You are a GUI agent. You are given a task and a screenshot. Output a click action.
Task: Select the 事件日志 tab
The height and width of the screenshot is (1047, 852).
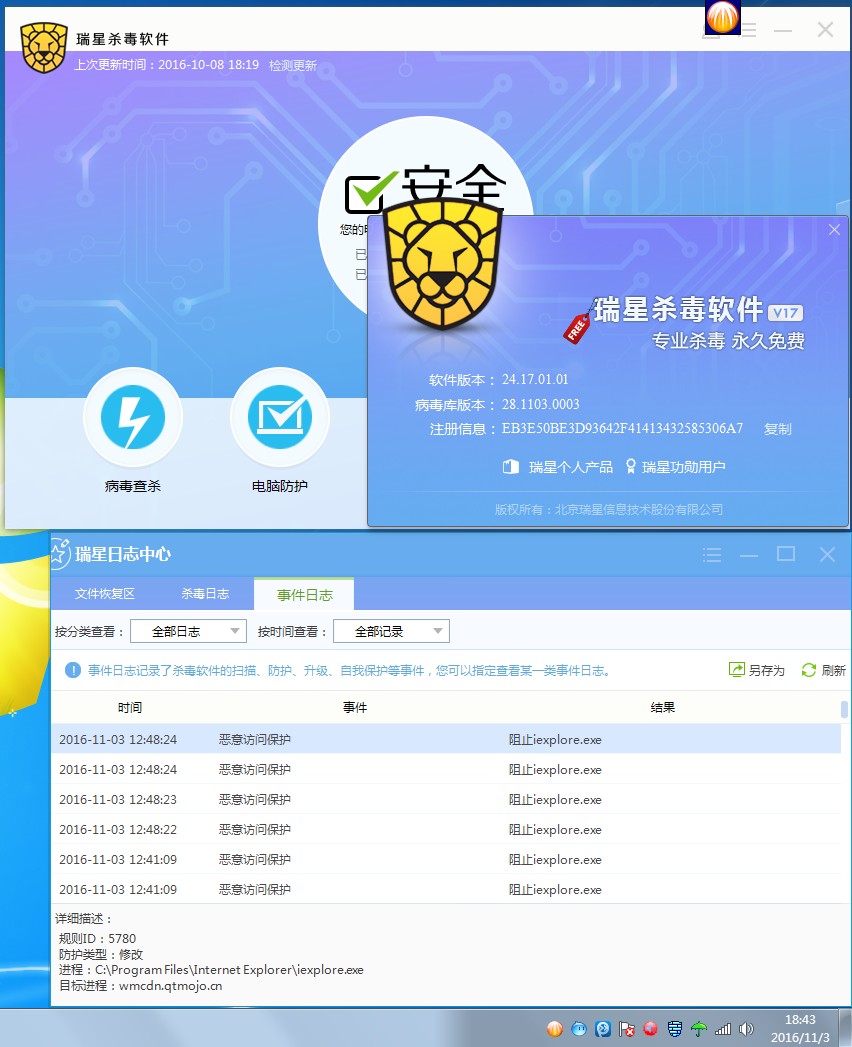coord(304,594)
